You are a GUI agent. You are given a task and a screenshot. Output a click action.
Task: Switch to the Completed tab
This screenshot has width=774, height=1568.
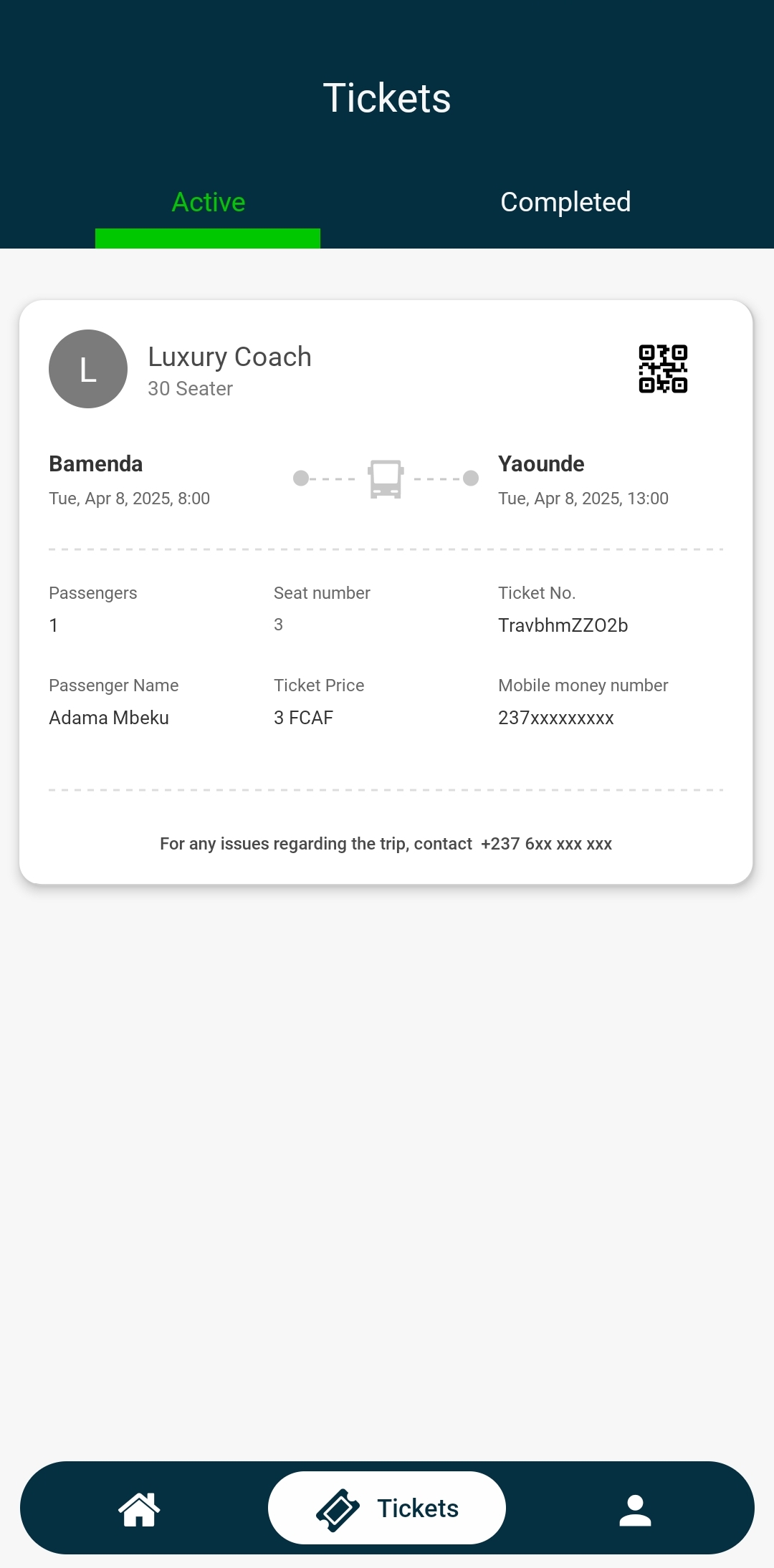(565, 203)
